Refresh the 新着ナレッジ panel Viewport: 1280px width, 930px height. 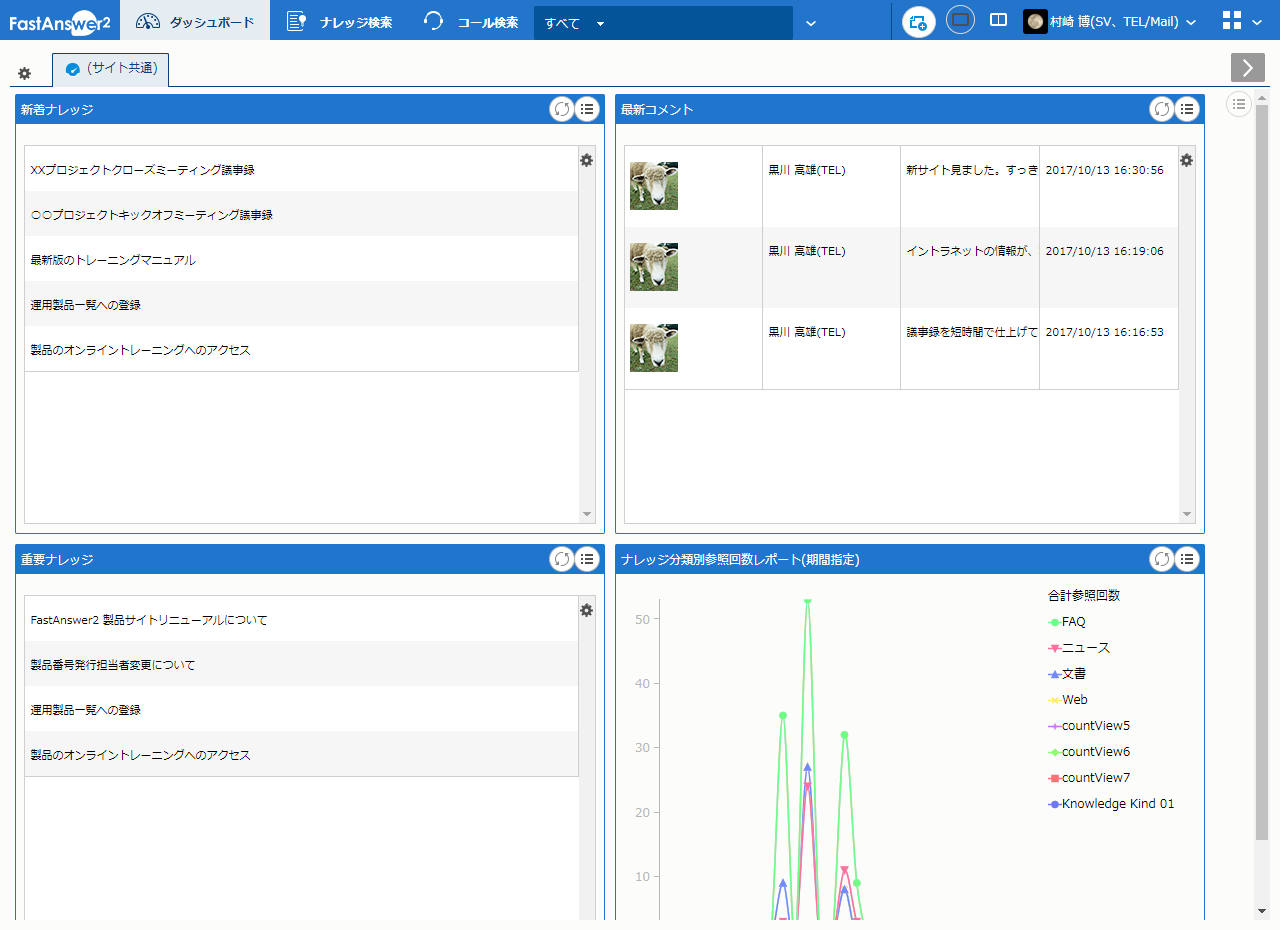562,110
